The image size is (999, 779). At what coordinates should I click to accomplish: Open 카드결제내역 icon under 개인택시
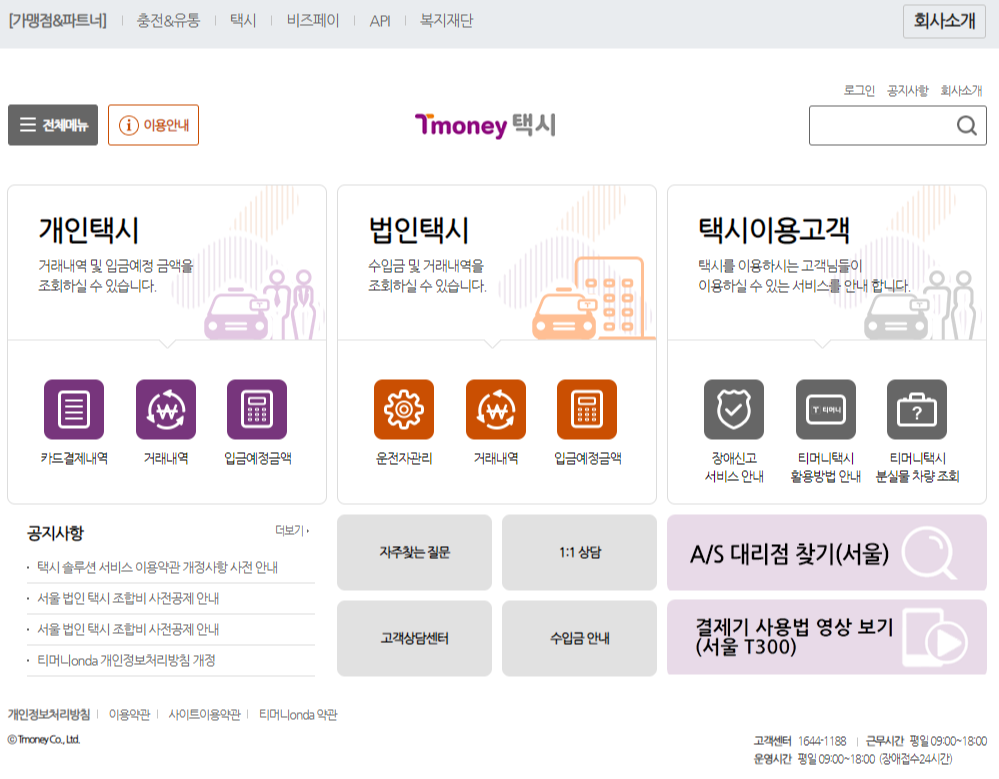pyautogui.click(x=74, y=410)
